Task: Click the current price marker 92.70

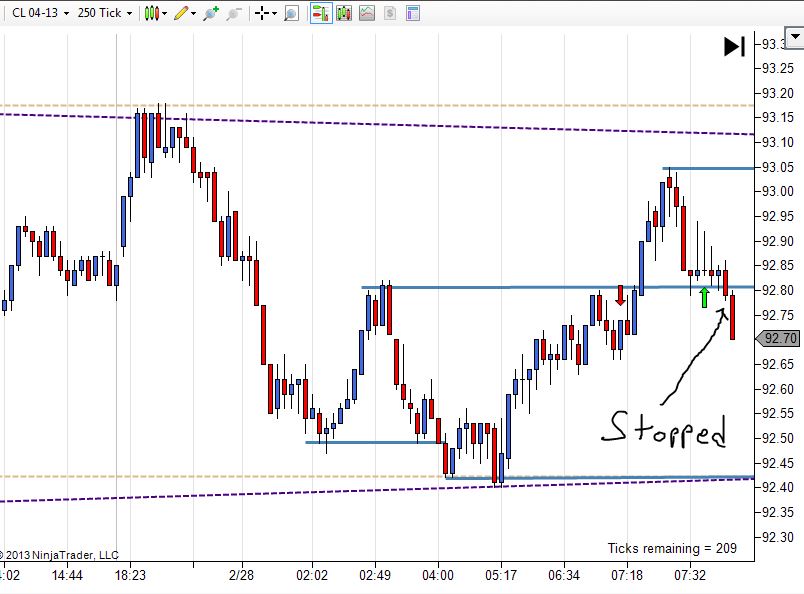Action: pyautogui.click(x=778, y=339)
